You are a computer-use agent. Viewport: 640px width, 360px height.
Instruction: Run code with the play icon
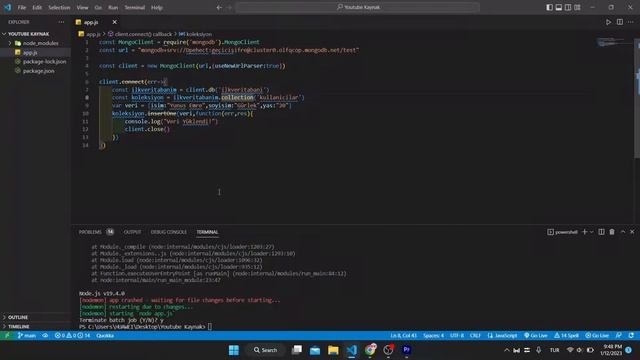608,22
